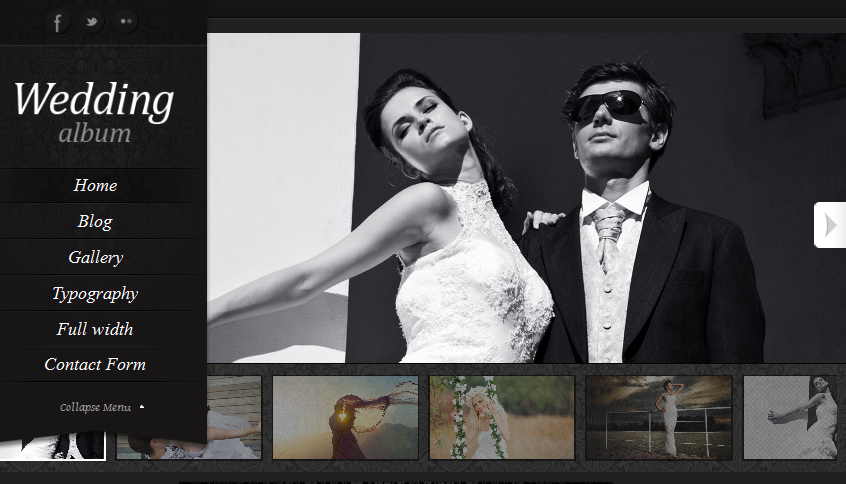Click the main bride and groom photo

(526, 198)
